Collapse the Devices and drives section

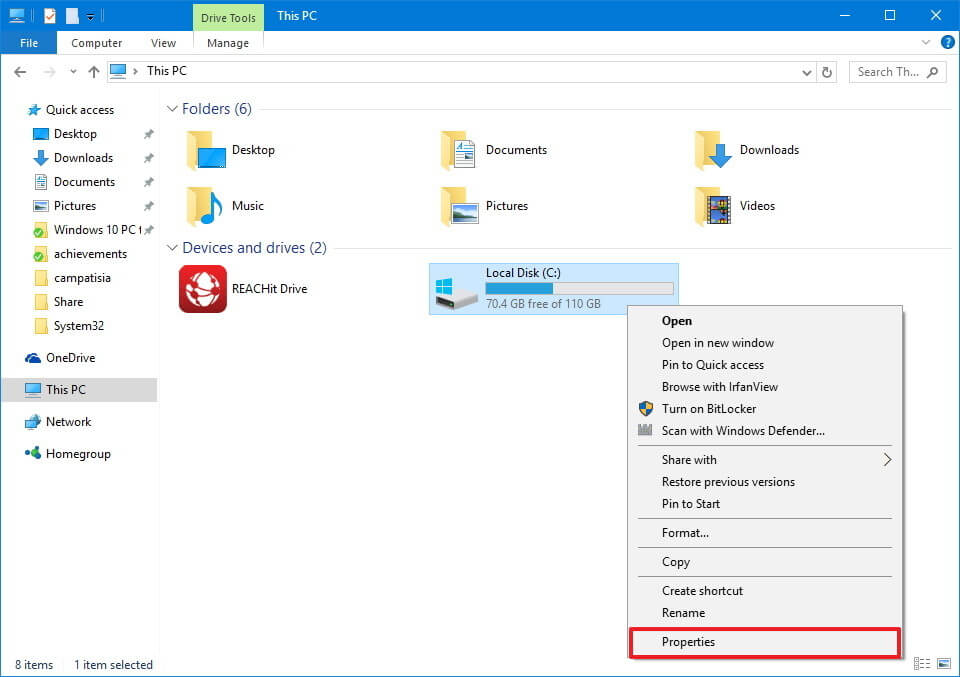click(x=172, y=248)
